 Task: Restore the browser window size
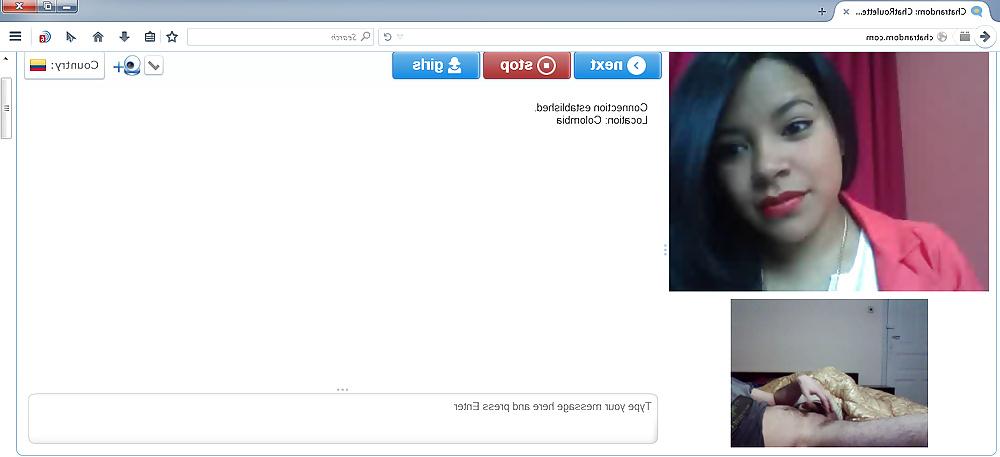pos(46,6)
